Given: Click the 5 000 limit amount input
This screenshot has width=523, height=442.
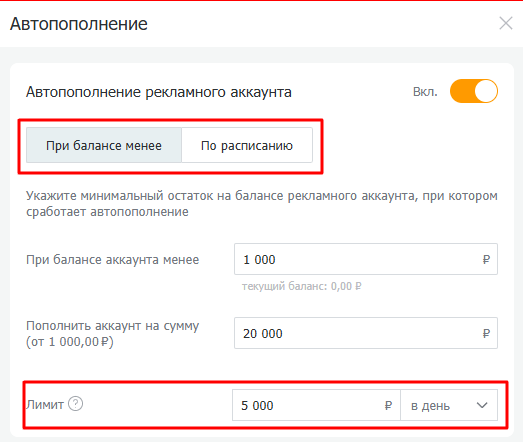Looking at the screenshot, I should [x=316, y=405].
